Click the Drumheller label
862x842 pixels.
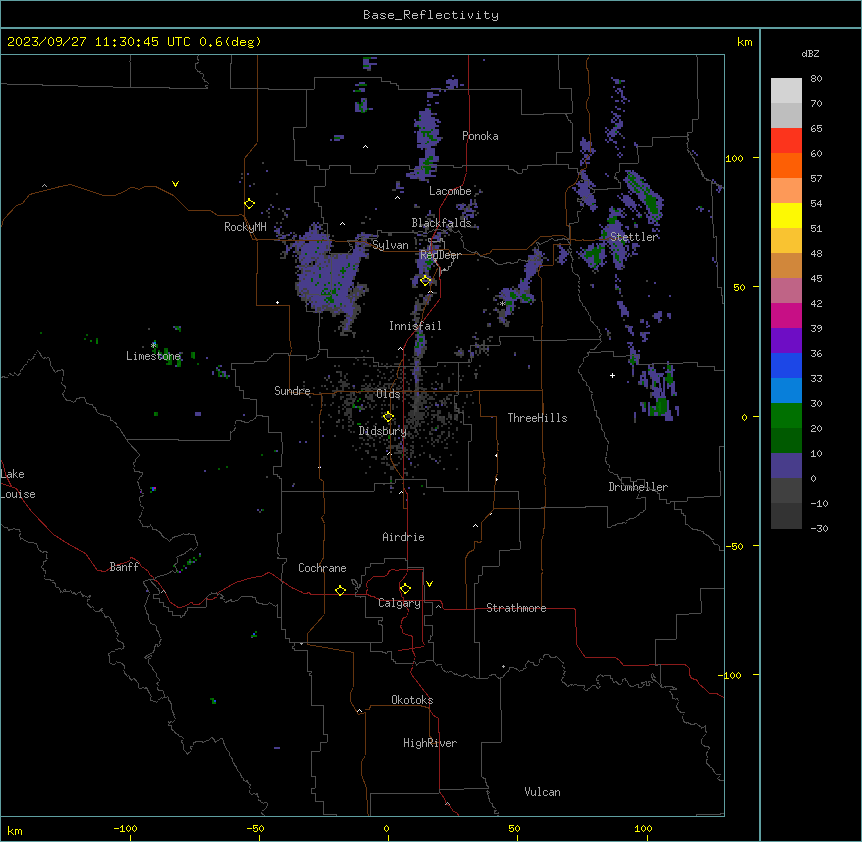(638, 487)
